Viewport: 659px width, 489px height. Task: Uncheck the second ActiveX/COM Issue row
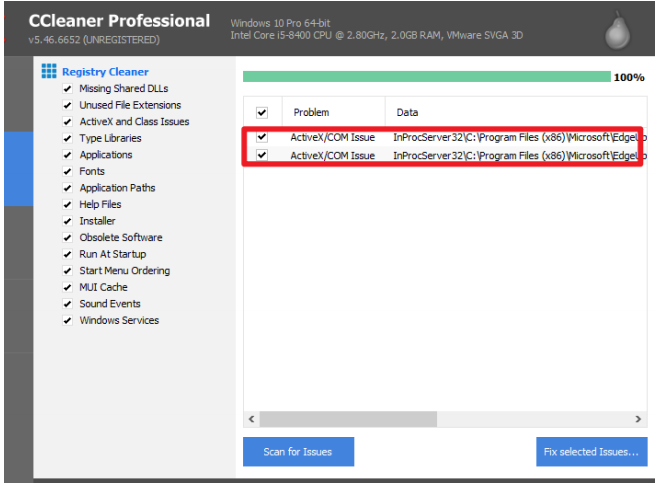tap(262, 155)
